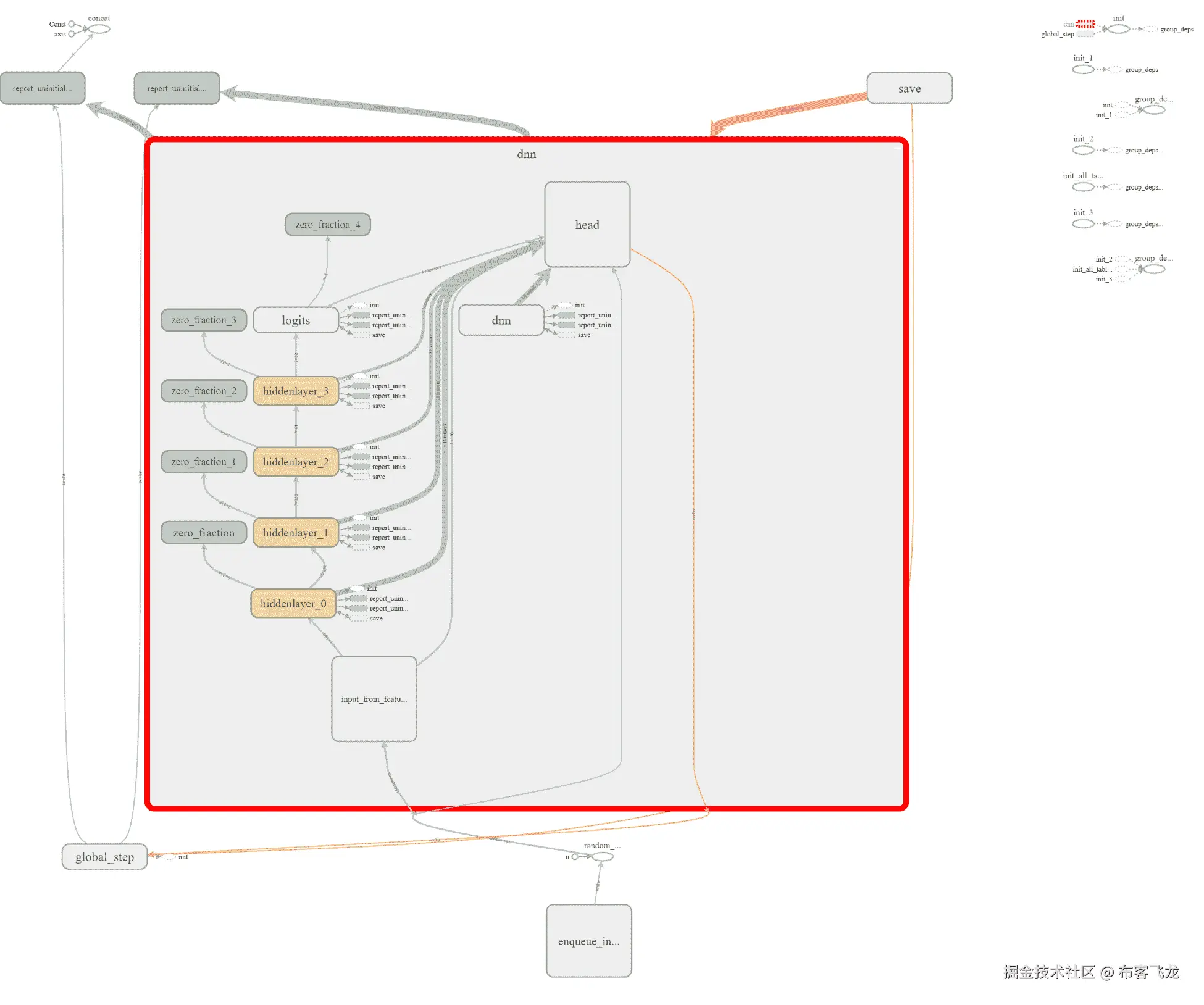Click the global_step node

(x=104, y=856)
